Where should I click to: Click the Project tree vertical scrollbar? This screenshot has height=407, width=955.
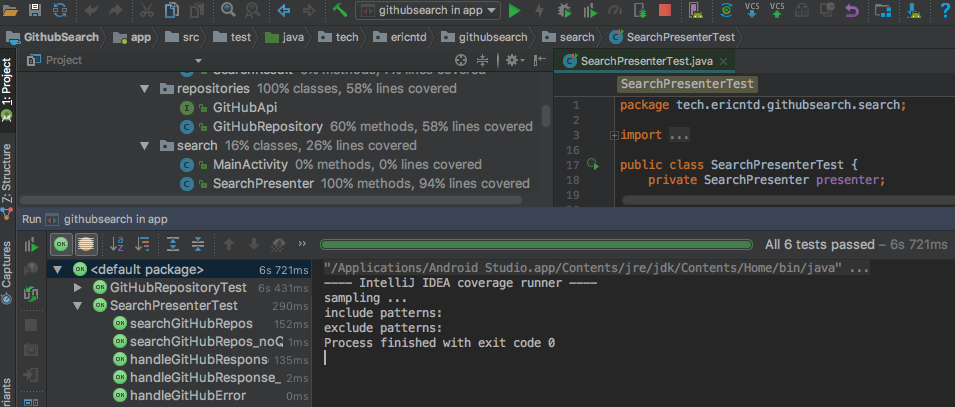tap(545, 115)
